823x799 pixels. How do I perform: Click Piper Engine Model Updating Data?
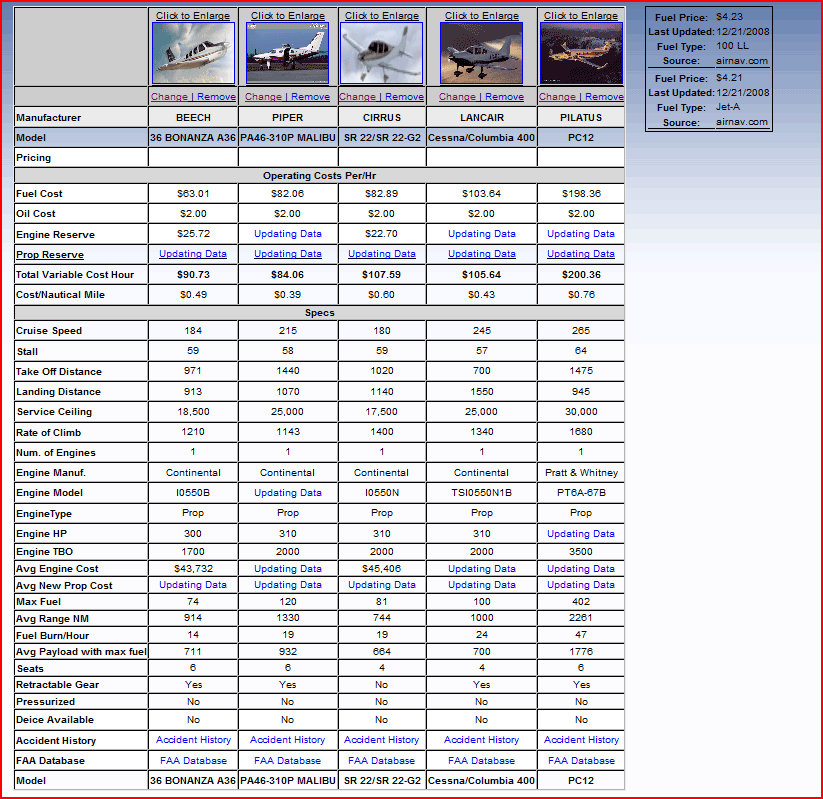pos(288,492)
